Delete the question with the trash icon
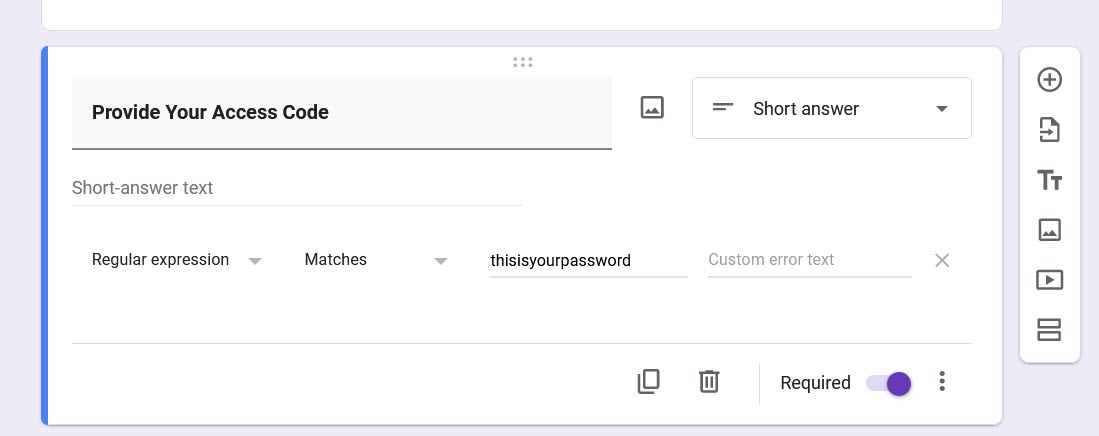The width and height of the screenshot is (1099, 436). 709,382
